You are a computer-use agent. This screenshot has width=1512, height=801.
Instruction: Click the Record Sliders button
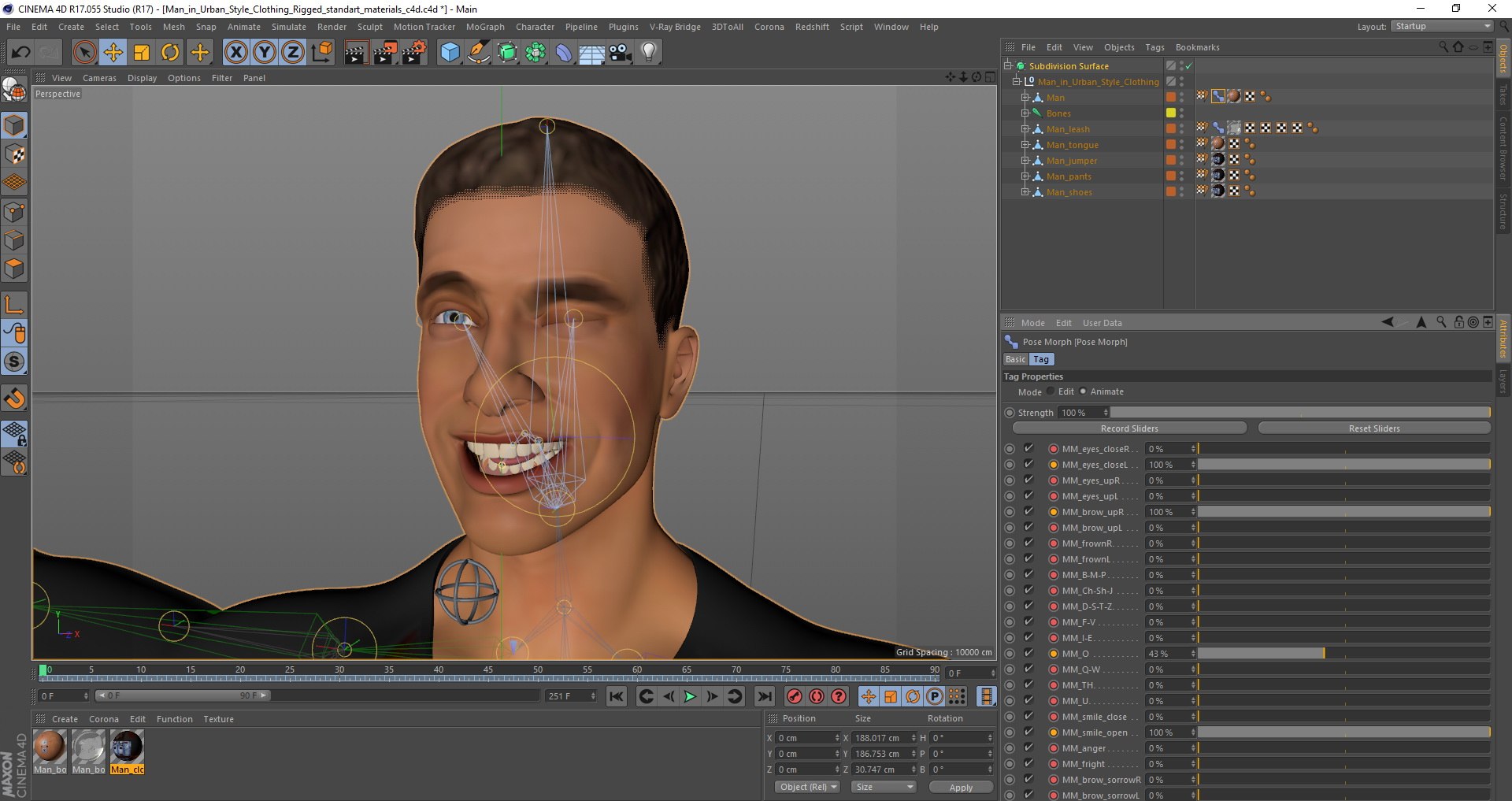tap(1129, 428)
